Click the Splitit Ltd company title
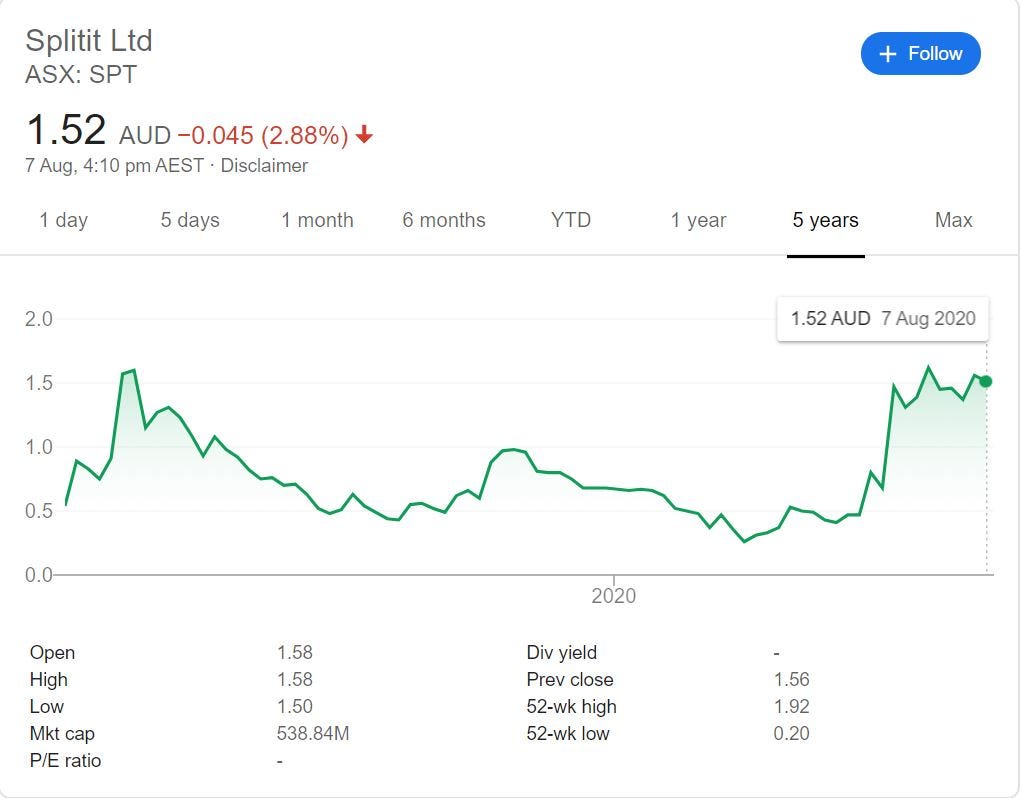Screen dimensions: 1022x798 coord(89,40)
